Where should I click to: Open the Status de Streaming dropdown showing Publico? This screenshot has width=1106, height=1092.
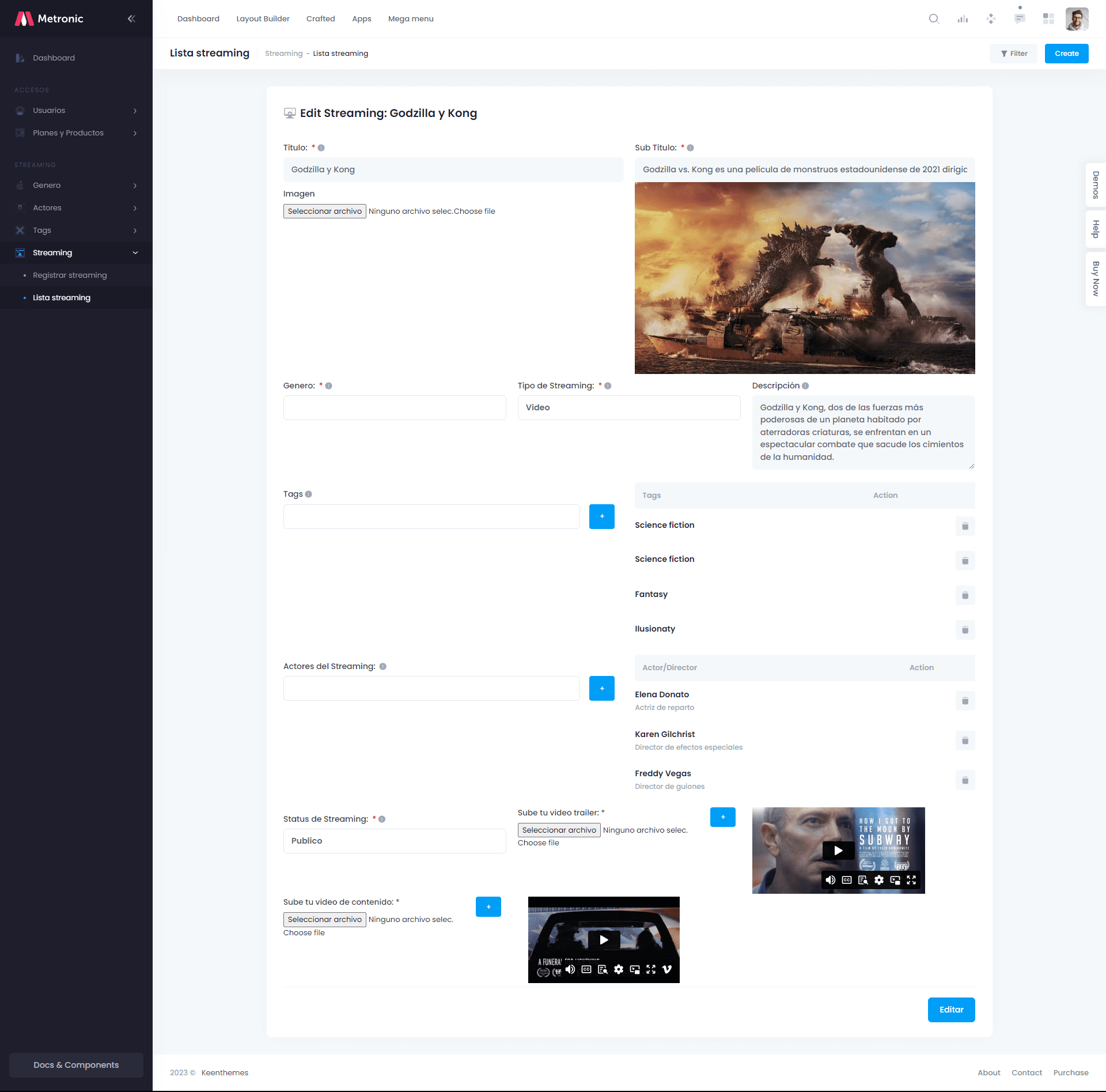(395, 841)
